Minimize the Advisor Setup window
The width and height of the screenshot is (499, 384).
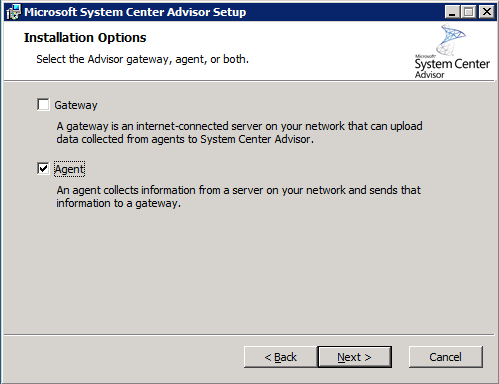pos(452,12)
